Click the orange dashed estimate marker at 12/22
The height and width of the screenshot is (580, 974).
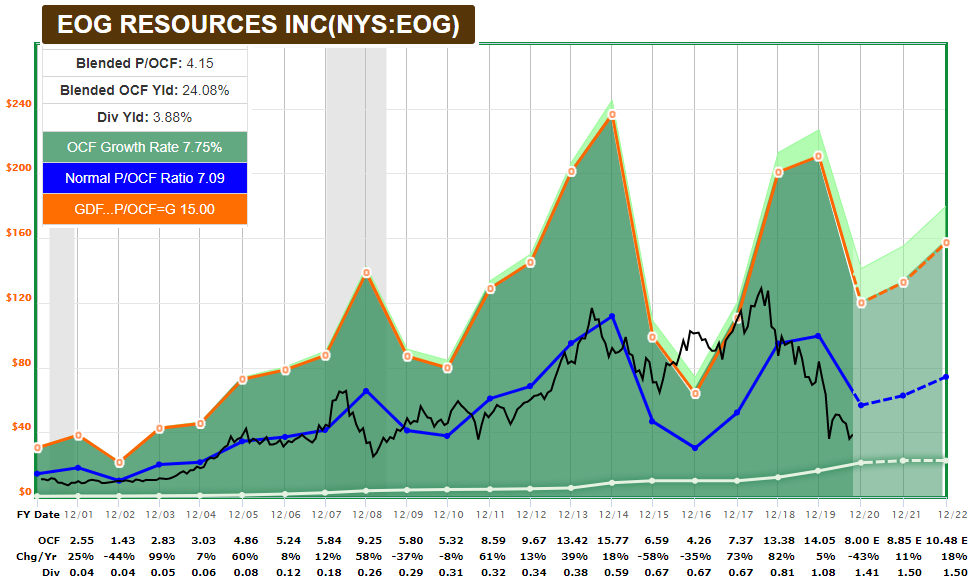click(x=946, y=243)
